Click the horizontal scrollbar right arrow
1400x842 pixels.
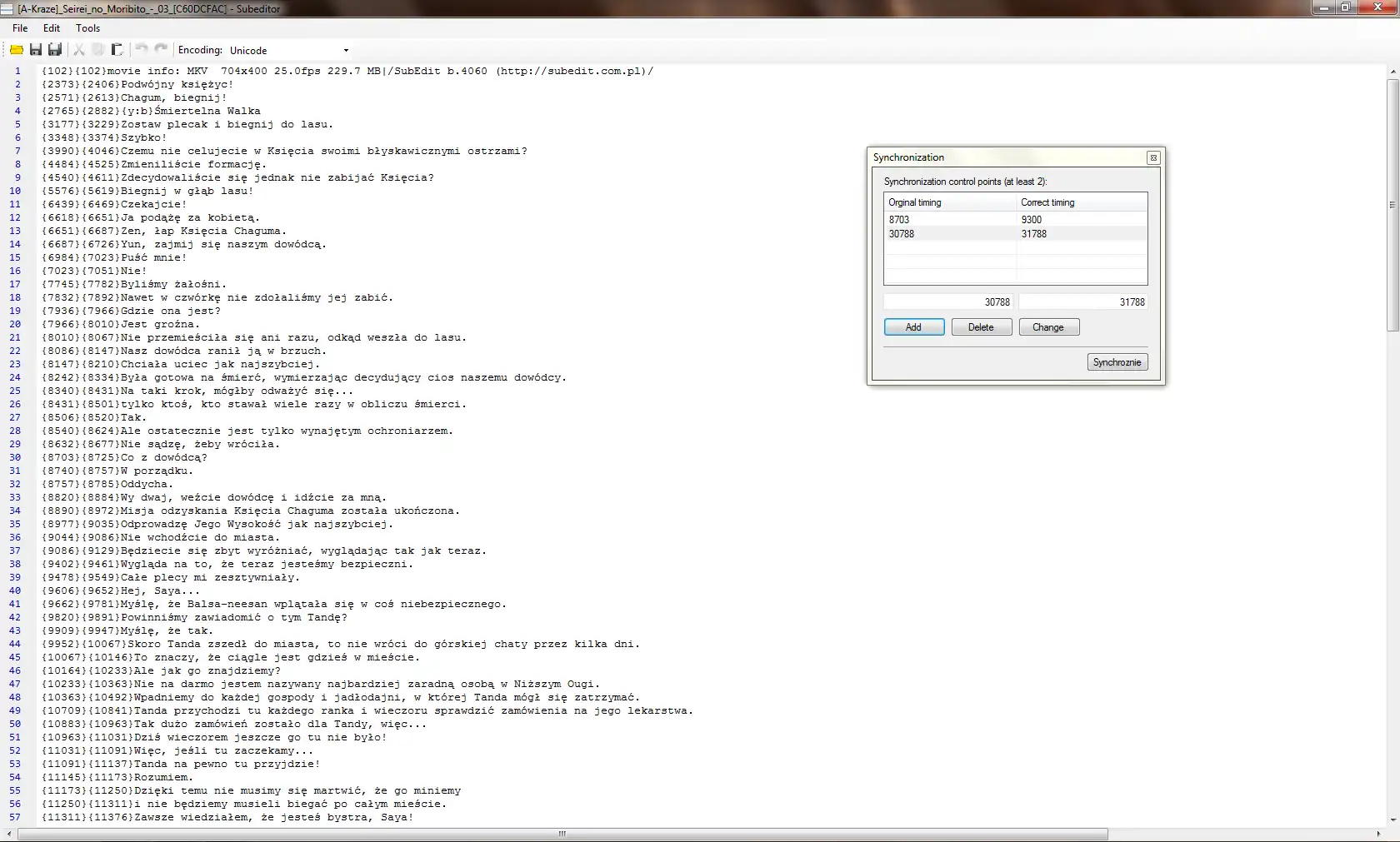(x=1378, y=834)
